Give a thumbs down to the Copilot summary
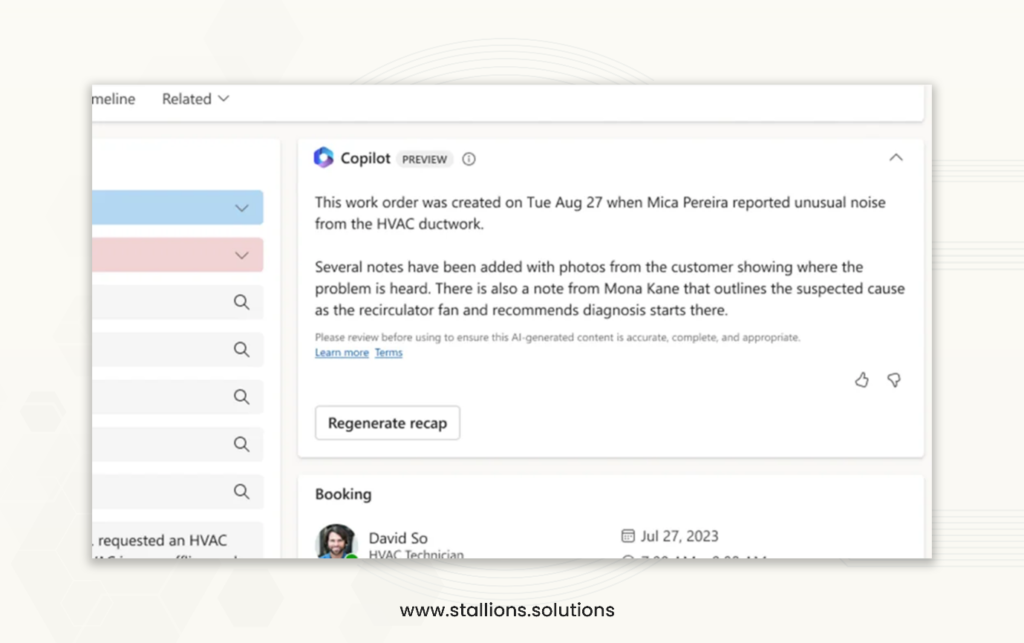This screenshot has height=643, width=1024. (894, 380)
